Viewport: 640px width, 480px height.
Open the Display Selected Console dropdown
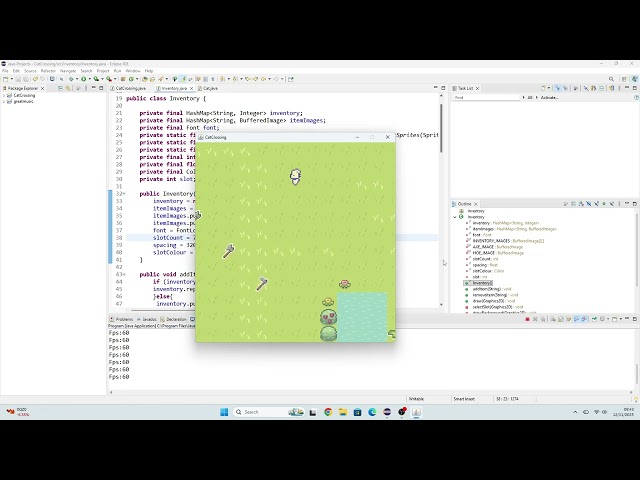[x=607, y=319]
